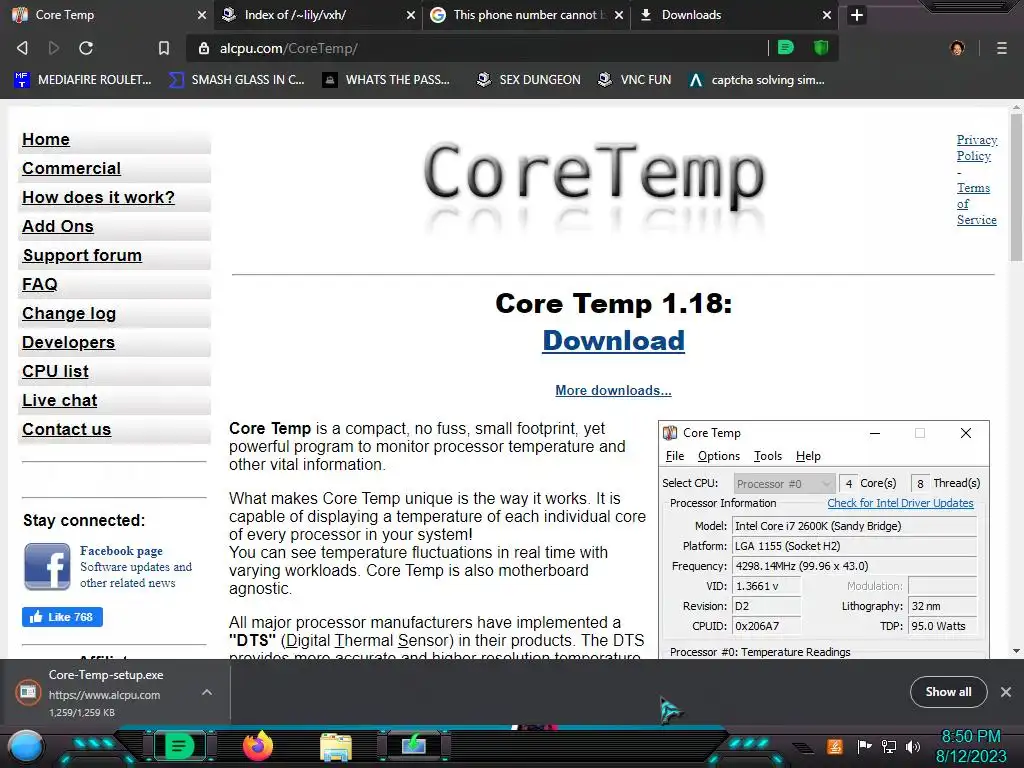Image resolution: width=1024 pixels, height=768 pixels.
Task: Close the Downloads tab
Action: coord(827,15)
